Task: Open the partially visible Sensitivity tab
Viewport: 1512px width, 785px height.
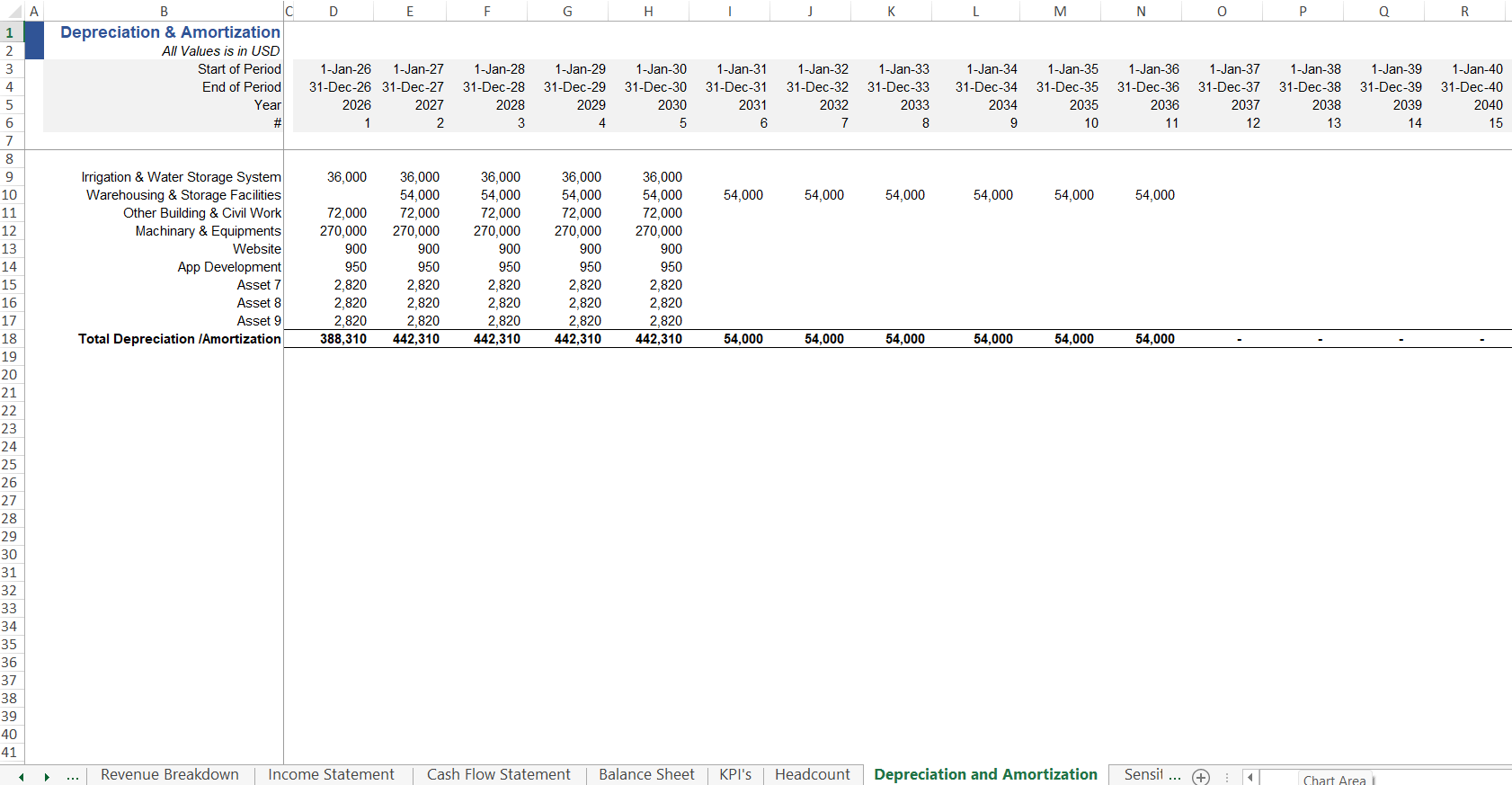Action: click(1143, 775)
